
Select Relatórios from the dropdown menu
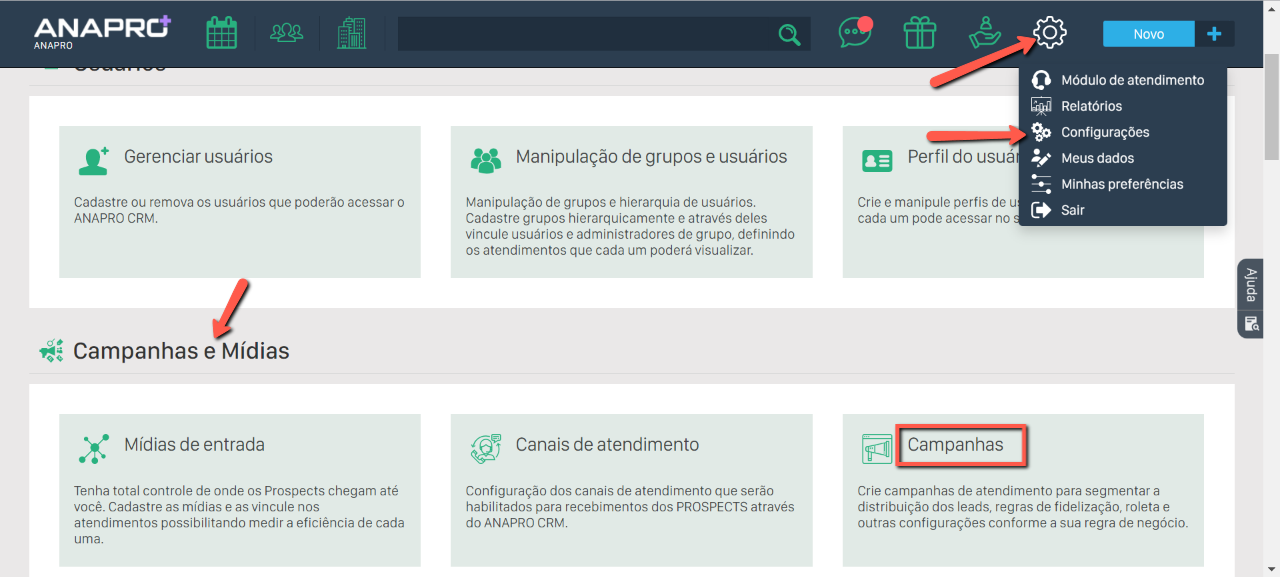pos(1091,106)
